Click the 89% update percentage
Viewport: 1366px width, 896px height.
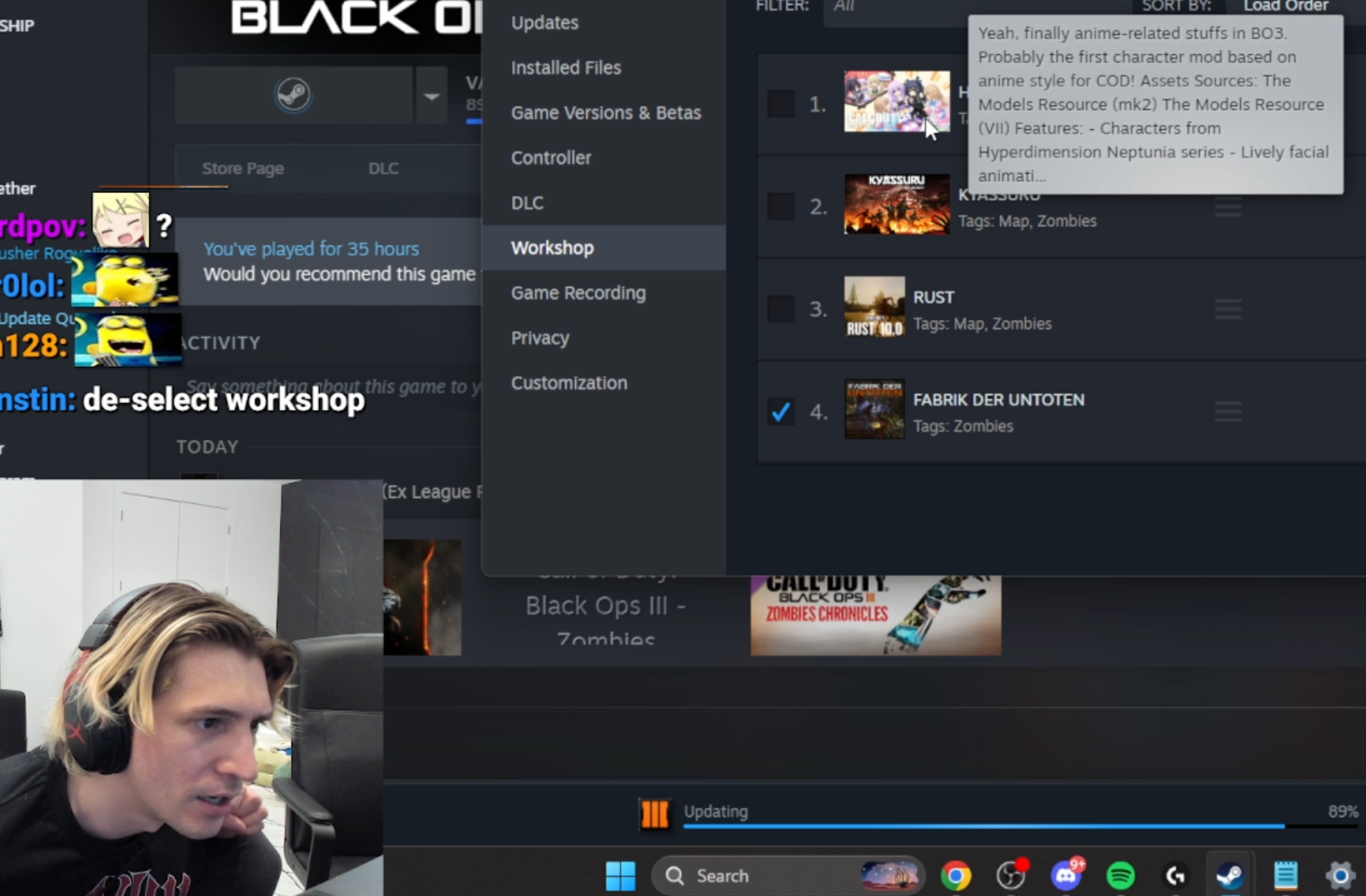[x=1343, y=811]
